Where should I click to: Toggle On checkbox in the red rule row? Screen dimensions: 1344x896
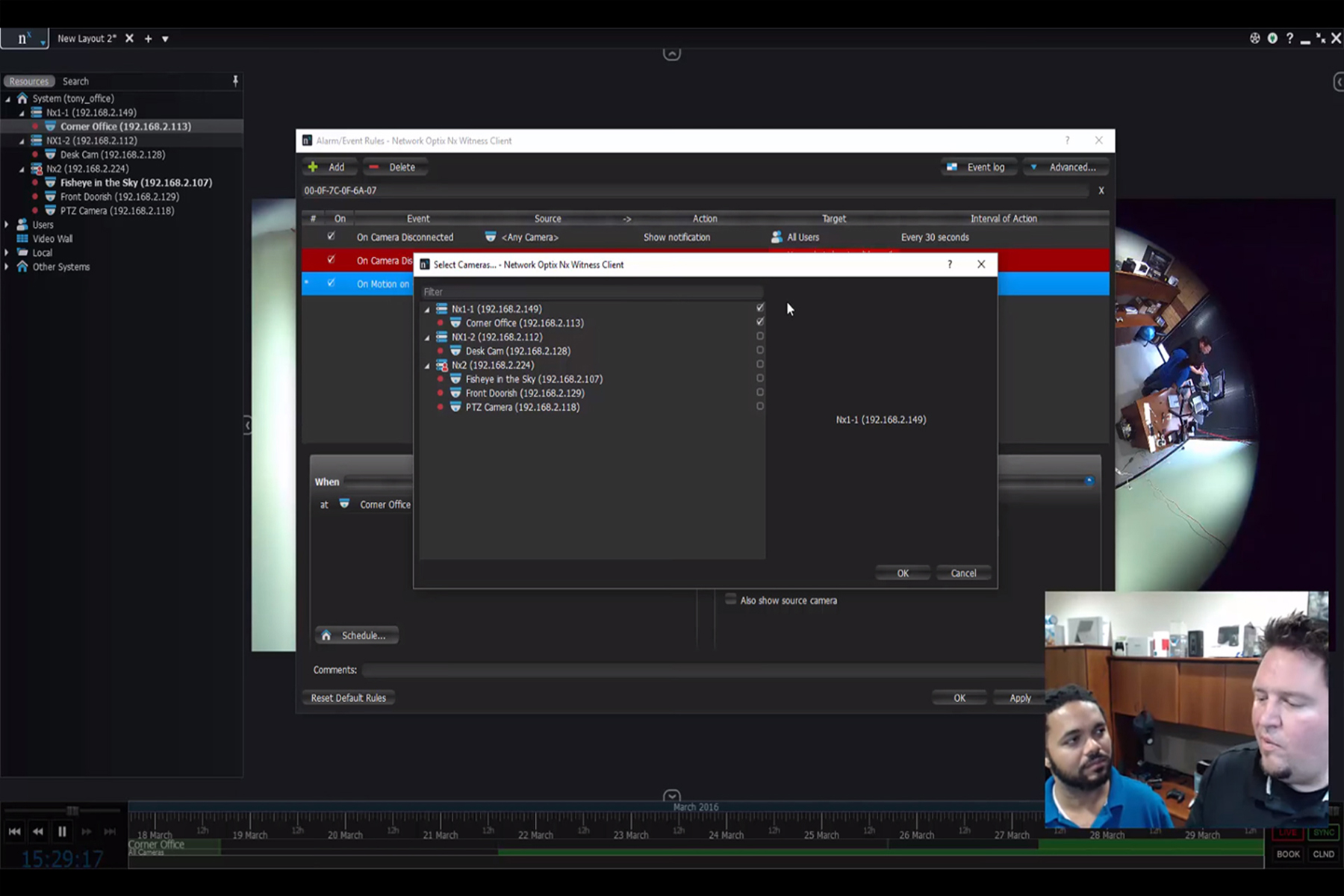click(x=331, y=260)
